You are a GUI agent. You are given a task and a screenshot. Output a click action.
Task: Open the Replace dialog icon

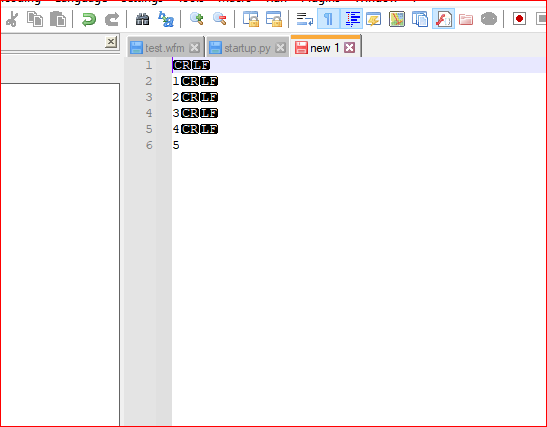[x=166, y=19]
